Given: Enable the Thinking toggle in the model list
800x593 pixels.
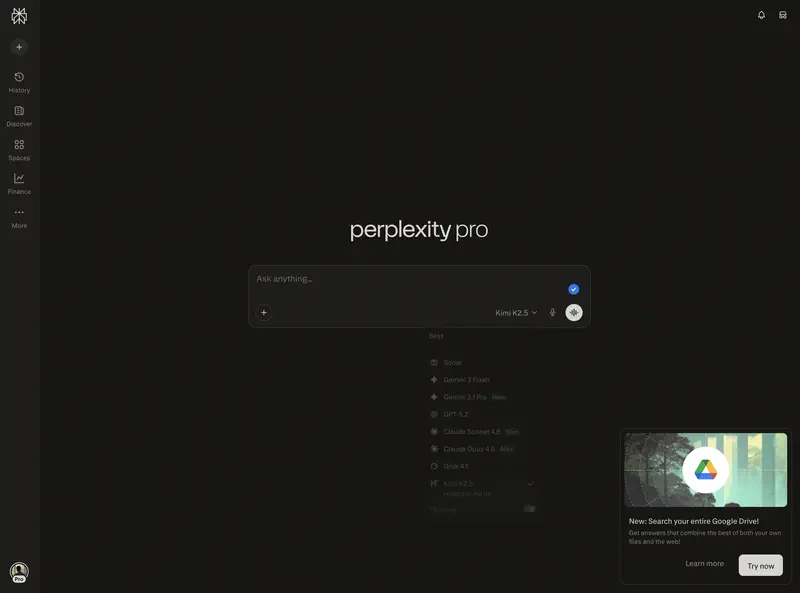Looking at the screenshot, I should (529, 508).
